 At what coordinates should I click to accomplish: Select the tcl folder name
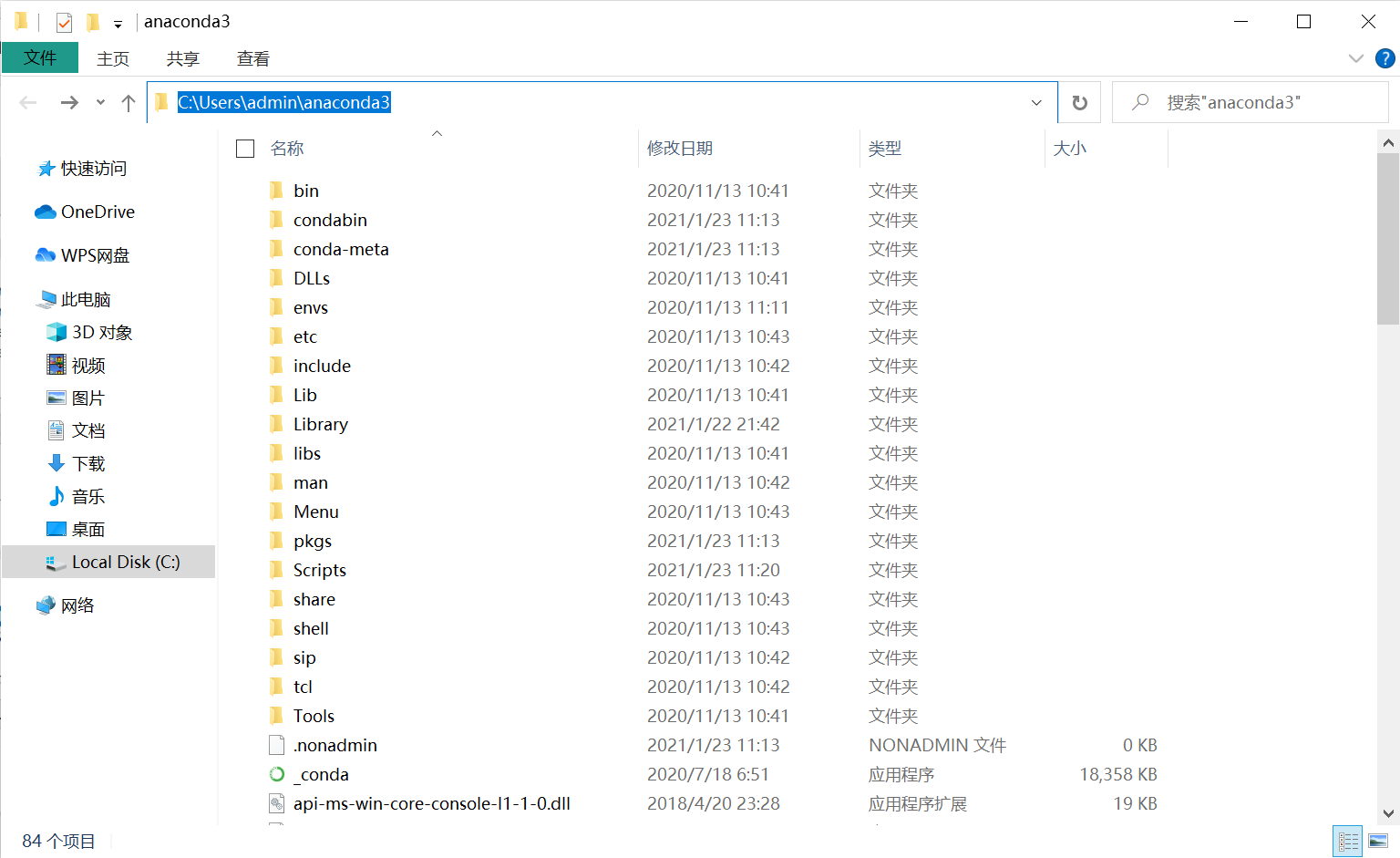click(x=303, y=687)
